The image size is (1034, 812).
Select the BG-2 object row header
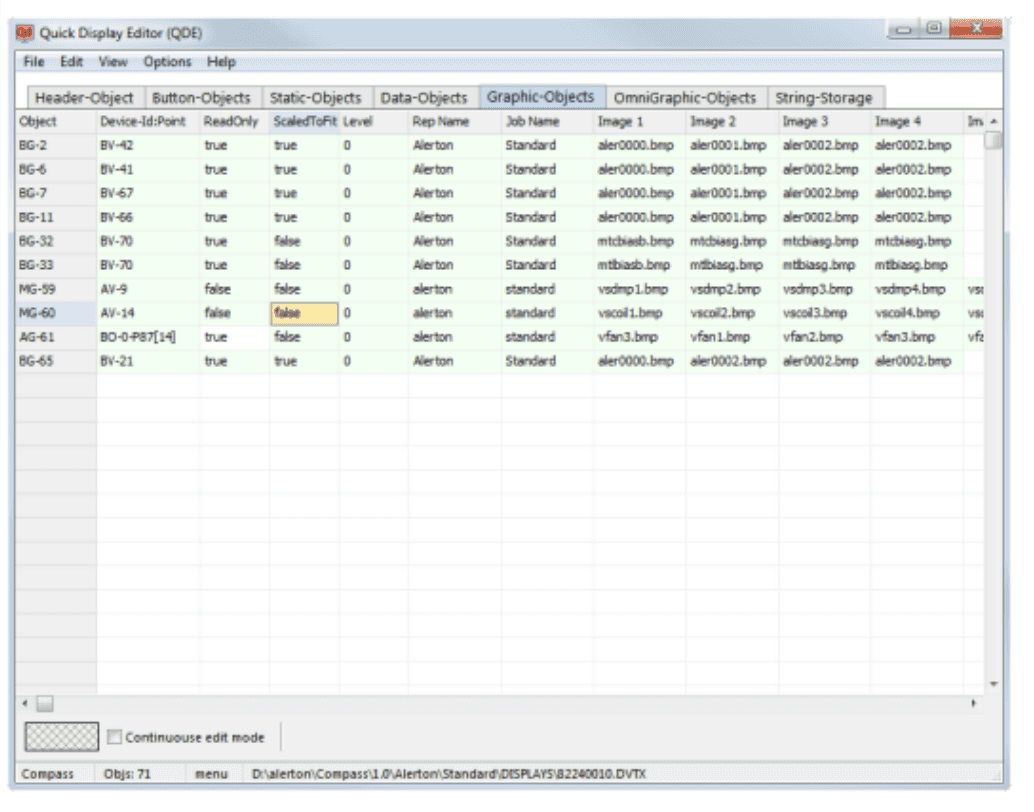[x=56, y=145]
